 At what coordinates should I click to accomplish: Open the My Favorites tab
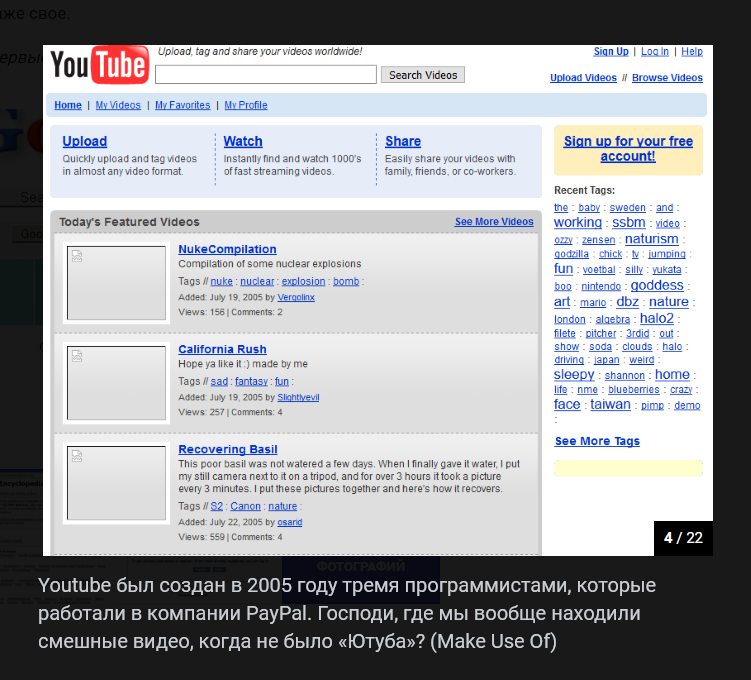point(182,105)
